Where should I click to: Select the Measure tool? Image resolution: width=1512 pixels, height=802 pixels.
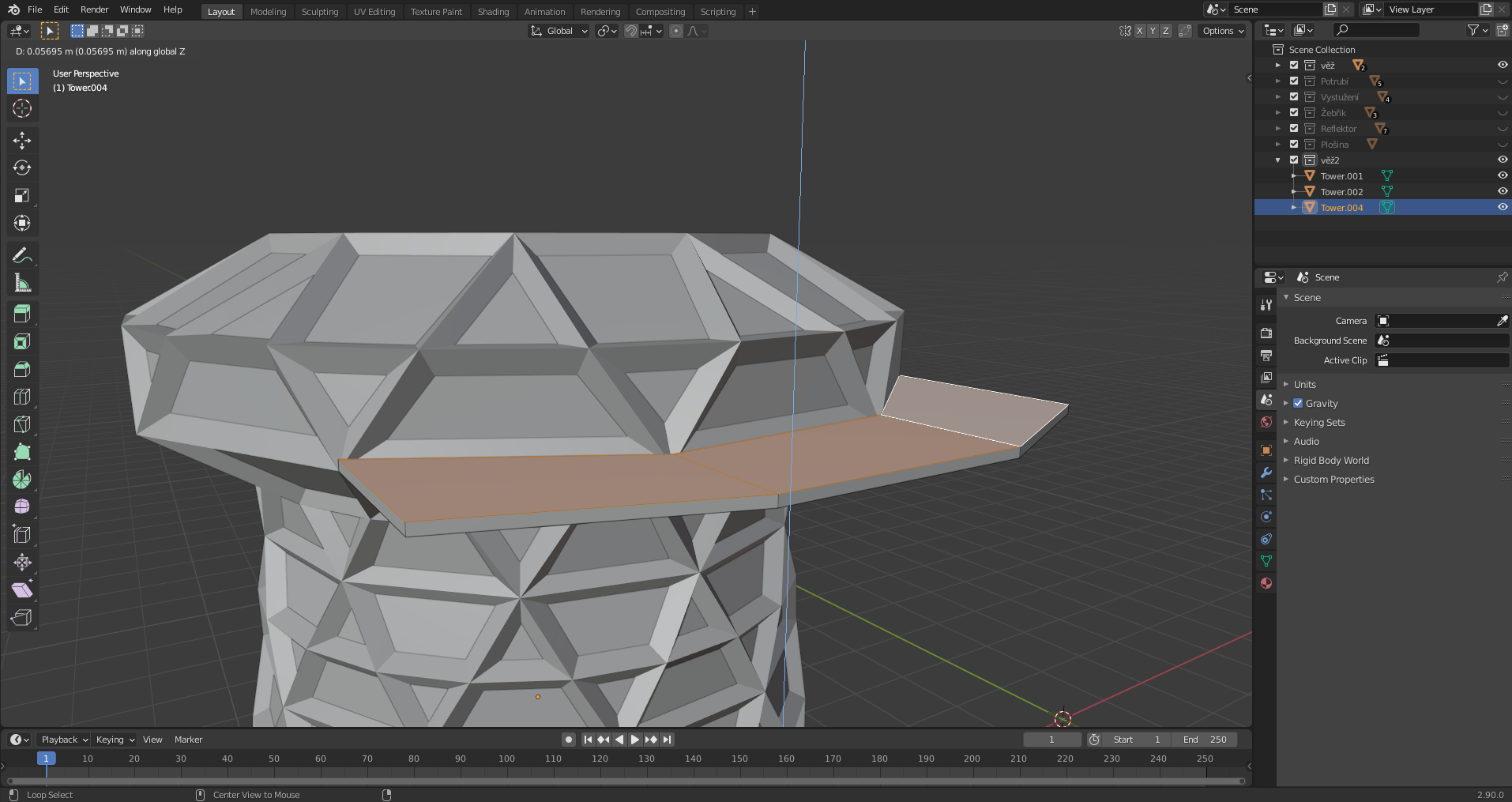pos(22,283)
